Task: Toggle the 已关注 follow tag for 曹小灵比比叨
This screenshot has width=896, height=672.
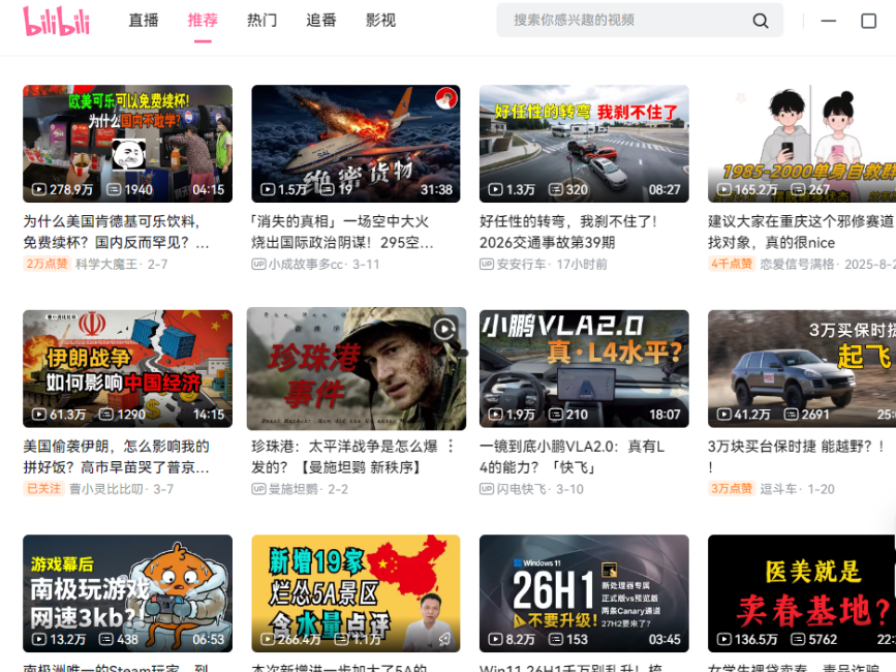Action: pos(44,489)
